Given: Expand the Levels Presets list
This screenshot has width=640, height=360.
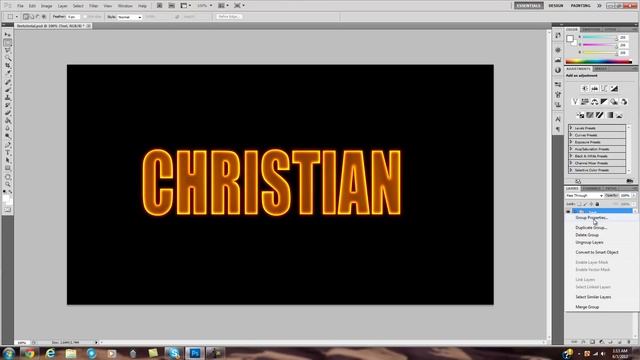Looking at the screenshot, I should click(x=571, y=128).
